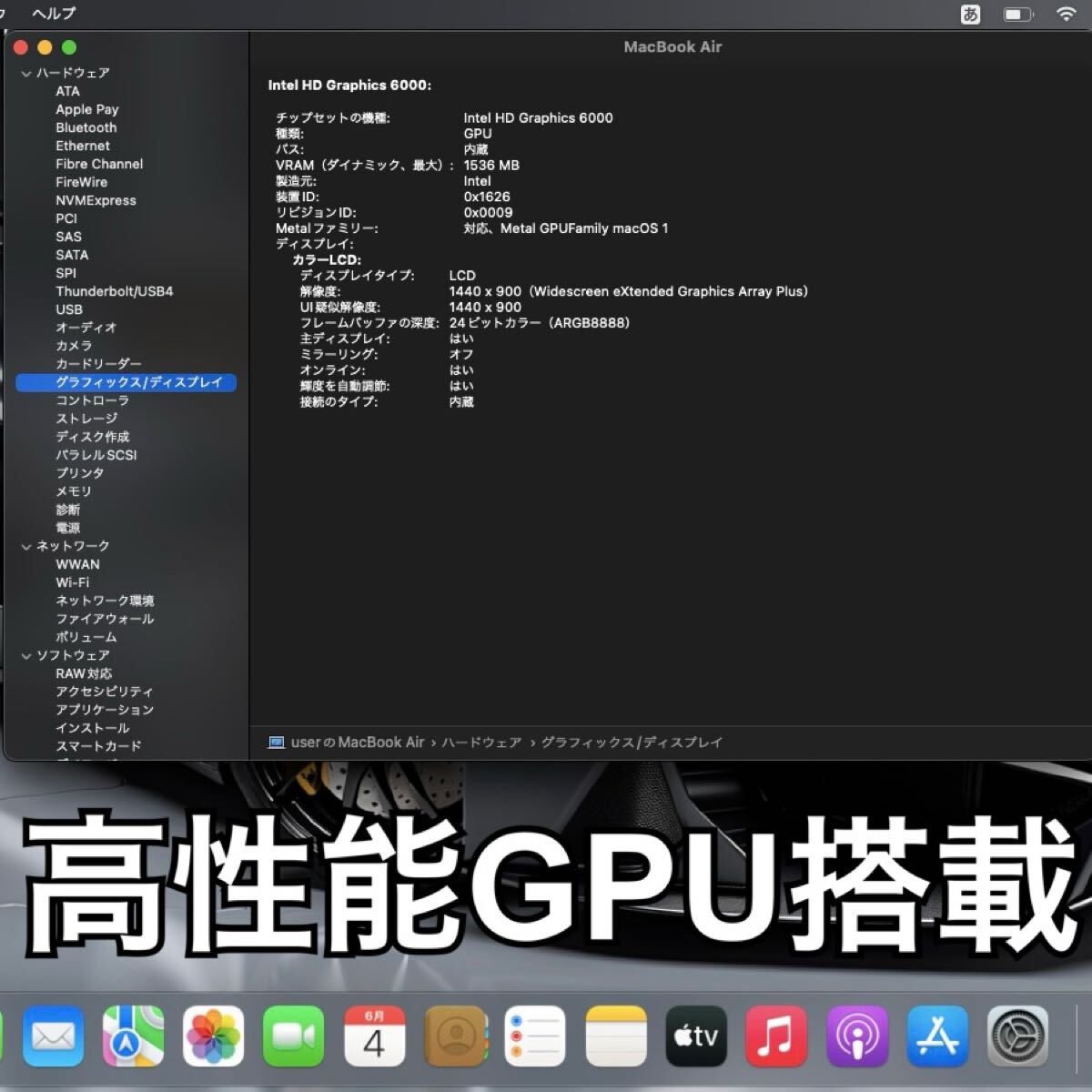The width and height of the screenshot is (1092, 1092).
Task: Click the Intel HD Graphics 6000 heading
Action: (349, 86)
